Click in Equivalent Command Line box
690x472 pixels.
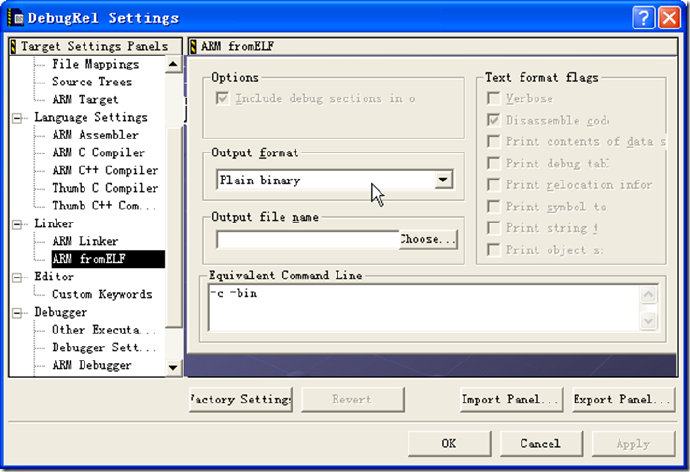pyautogui.click(x=425, y=307)
